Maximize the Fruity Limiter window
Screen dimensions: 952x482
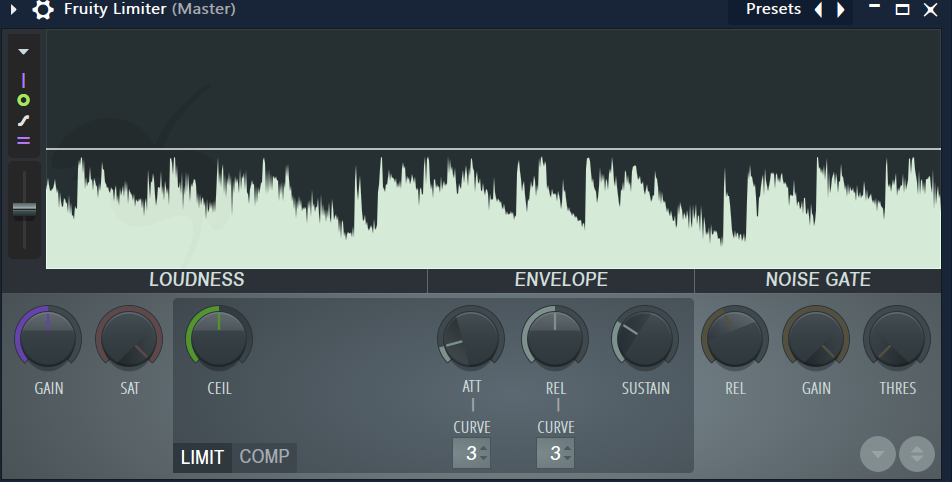pos(902,9)
